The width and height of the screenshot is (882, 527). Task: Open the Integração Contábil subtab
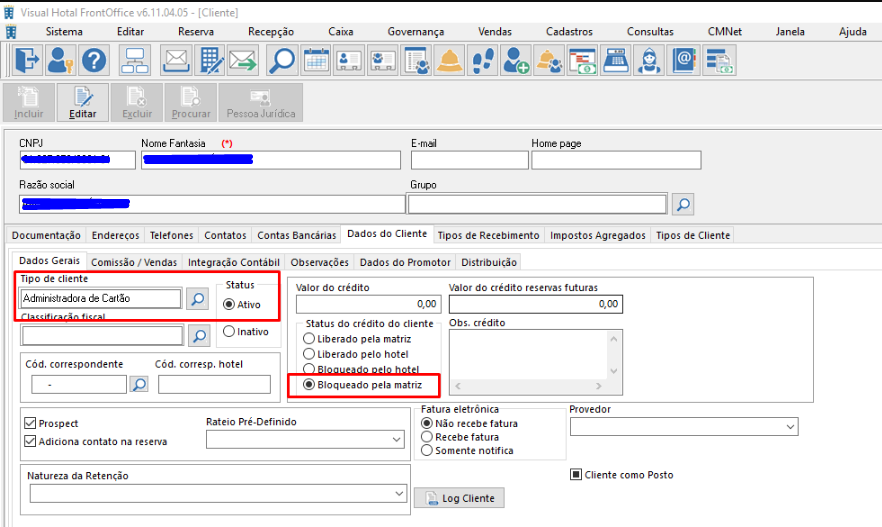(233, 262)
